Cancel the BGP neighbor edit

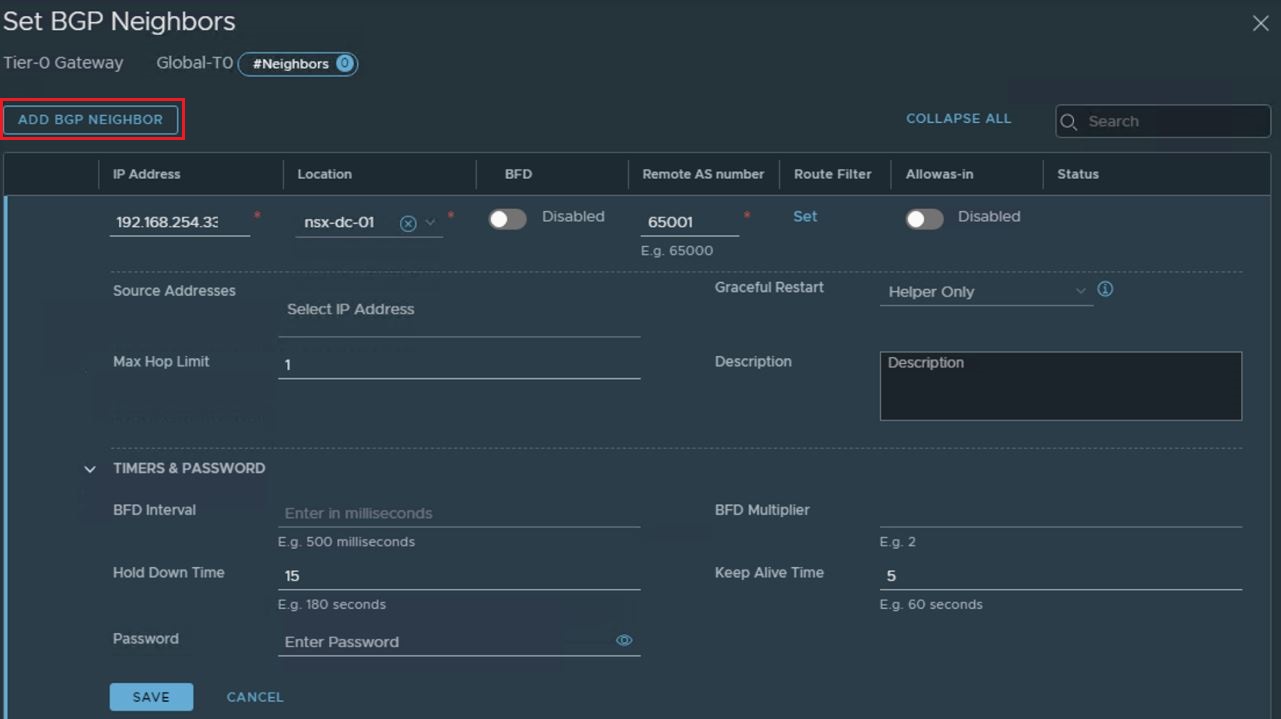point(255,697)
